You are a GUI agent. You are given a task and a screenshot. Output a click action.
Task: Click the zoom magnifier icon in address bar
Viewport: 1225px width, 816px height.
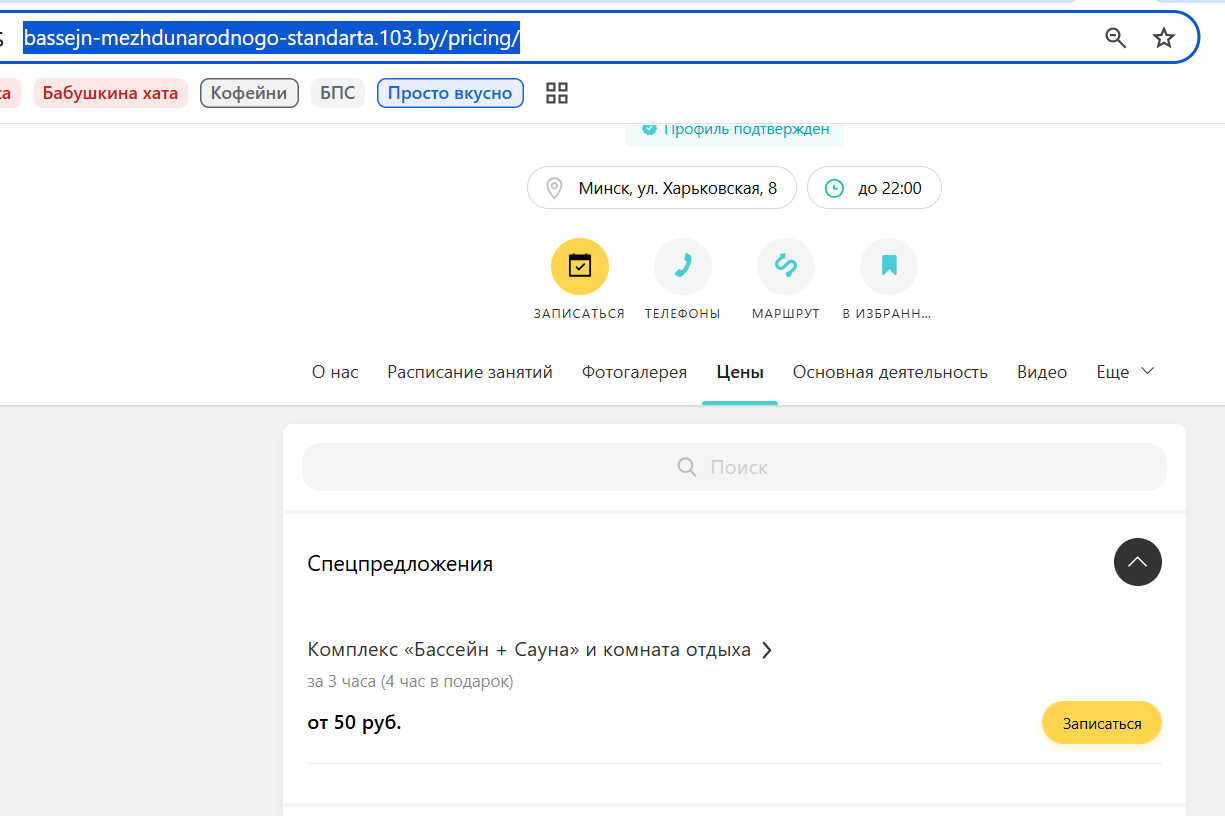coord(1115,38)
